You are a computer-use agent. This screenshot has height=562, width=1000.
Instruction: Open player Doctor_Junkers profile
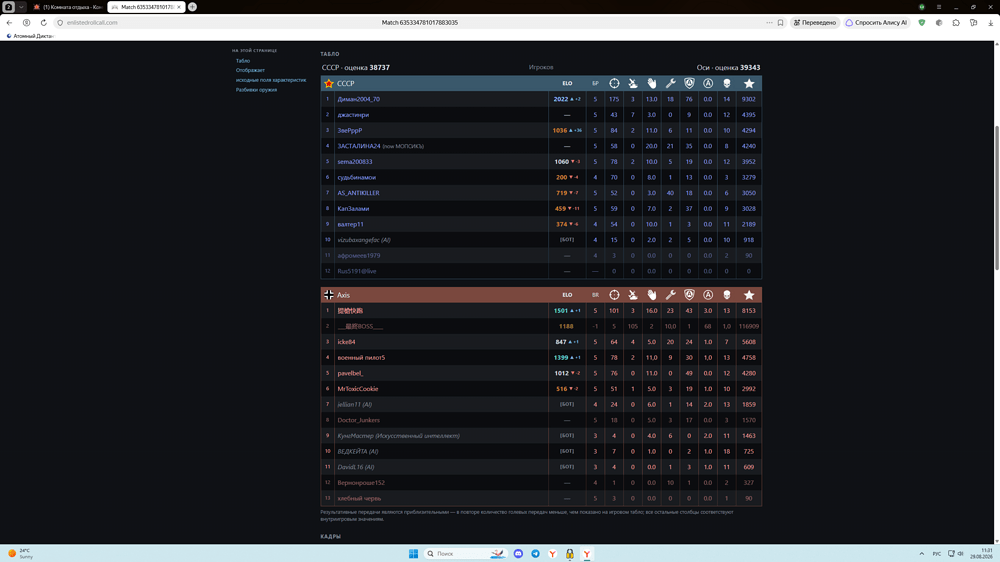click(x=358, y=420)
